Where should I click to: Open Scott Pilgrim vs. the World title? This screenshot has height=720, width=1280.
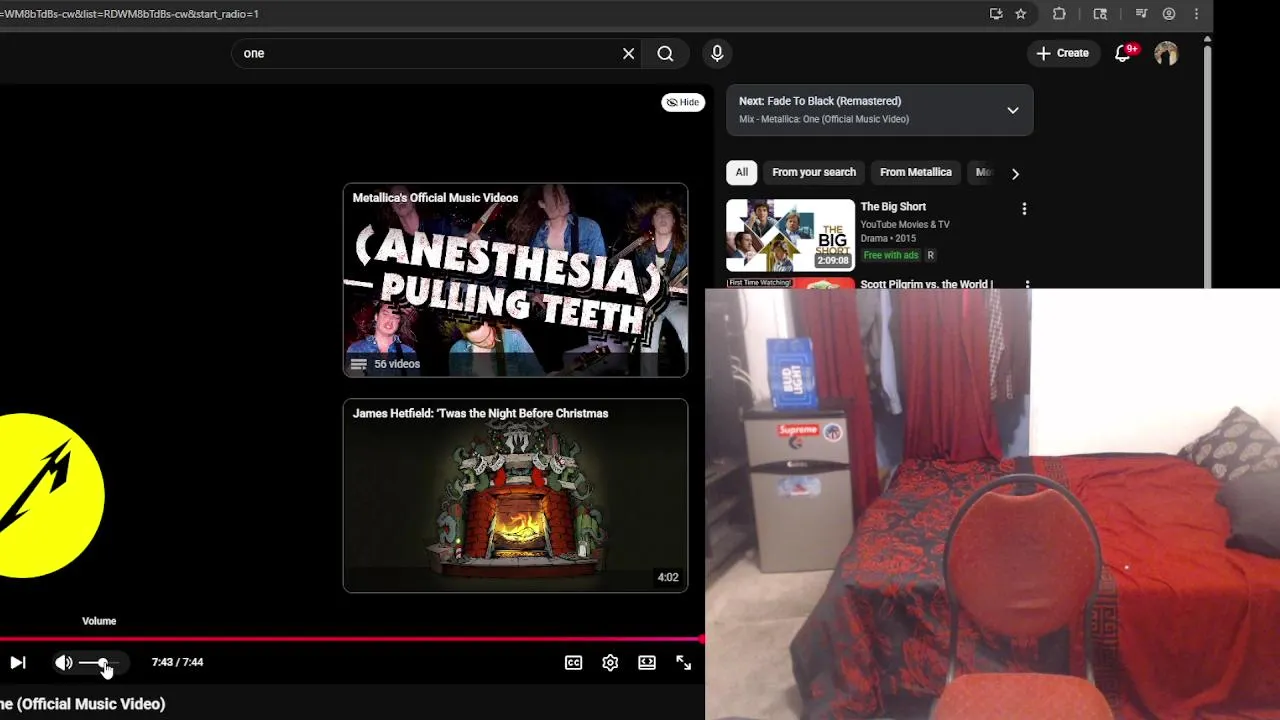926,284
